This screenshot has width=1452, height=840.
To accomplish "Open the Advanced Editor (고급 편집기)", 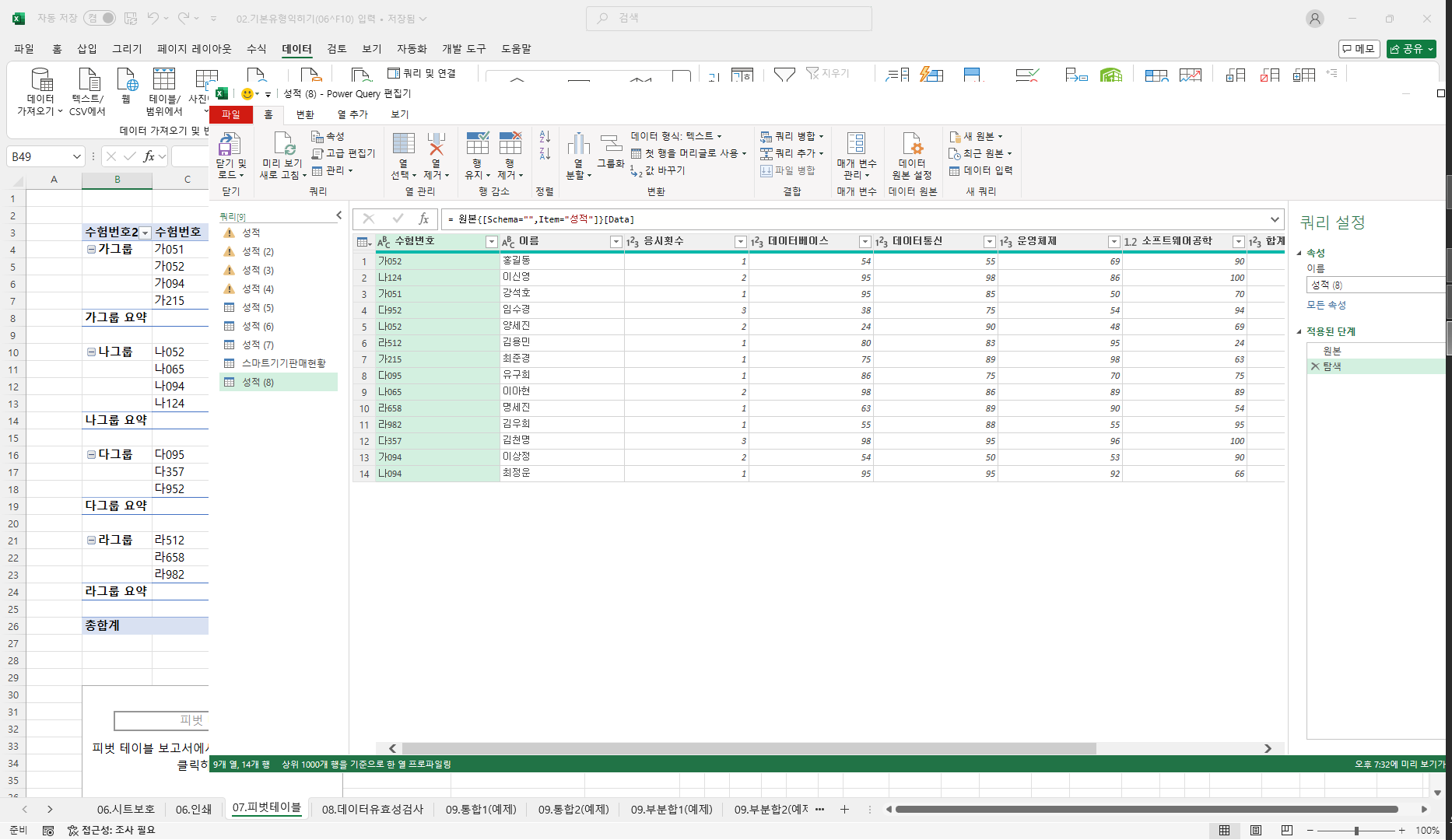I will (343, 153).
